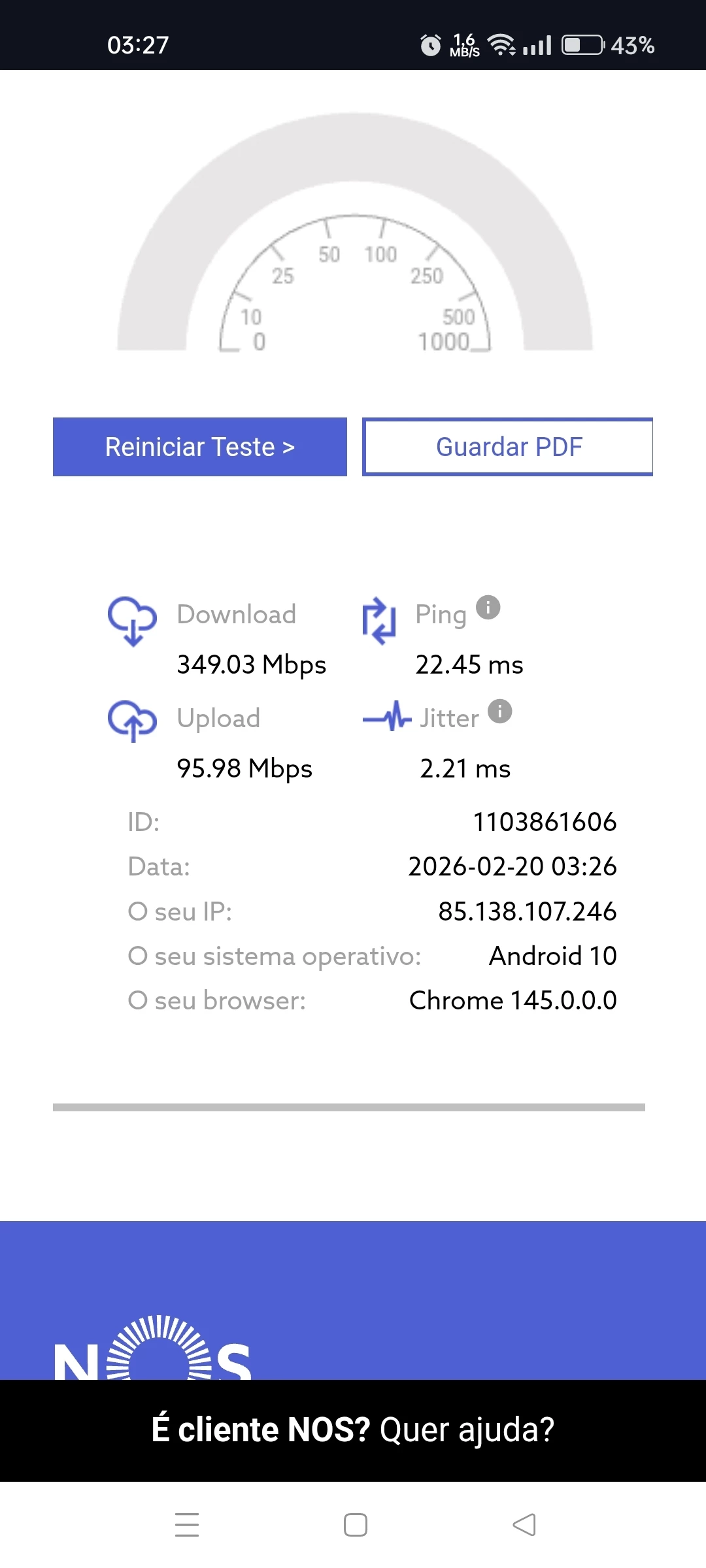
Task: Tap the Wi-Fi status icon
Action: point(501,45)
